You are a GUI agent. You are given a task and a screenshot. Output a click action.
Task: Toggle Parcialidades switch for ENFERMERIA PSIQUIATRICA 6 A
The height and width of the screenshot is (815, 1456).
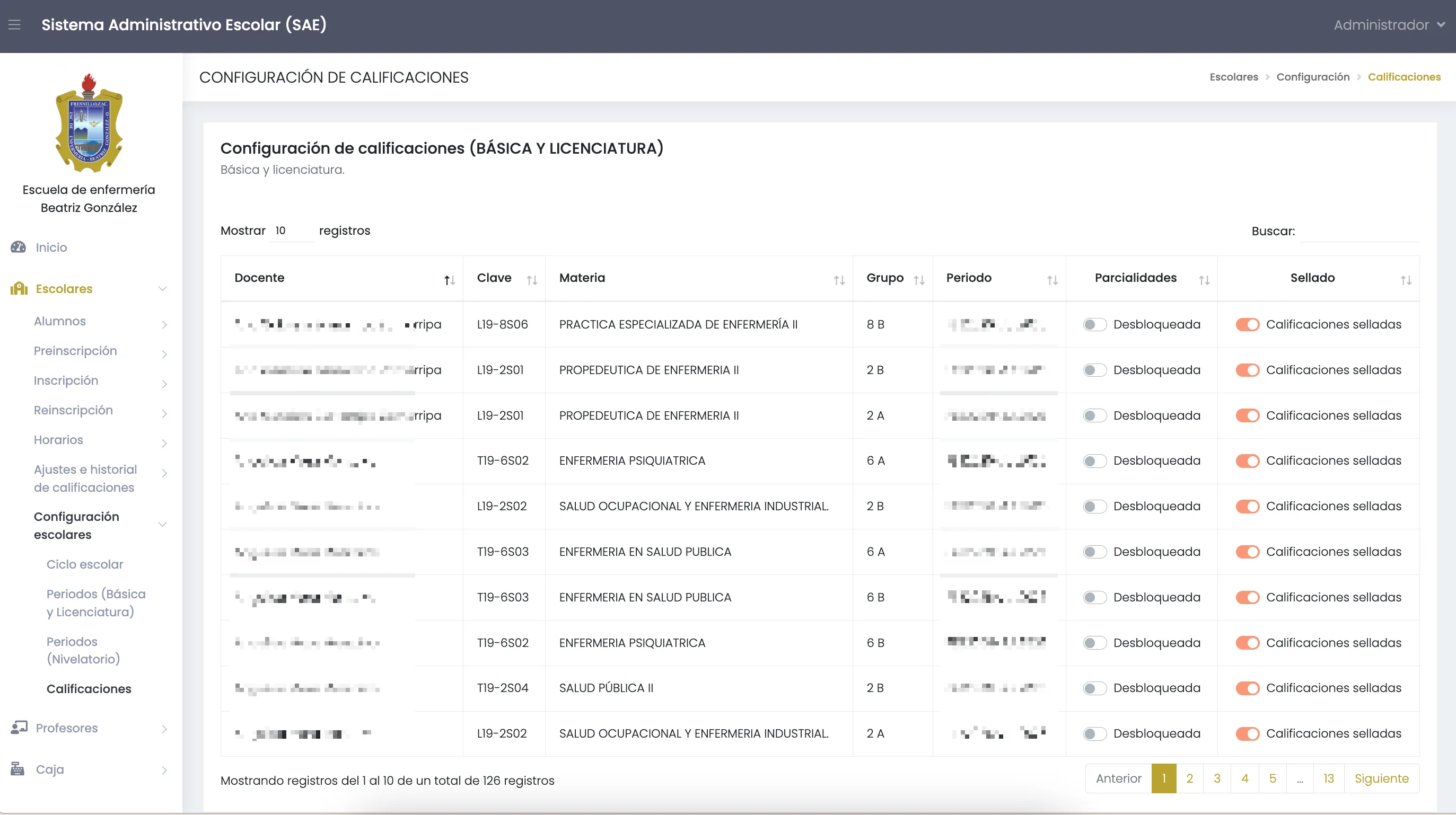1095,461
